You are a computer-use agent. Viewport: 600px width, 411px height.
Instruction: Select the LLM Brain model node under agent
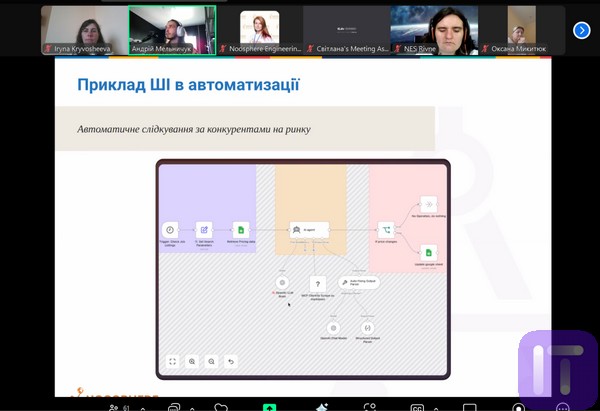(x=282, y=282)
